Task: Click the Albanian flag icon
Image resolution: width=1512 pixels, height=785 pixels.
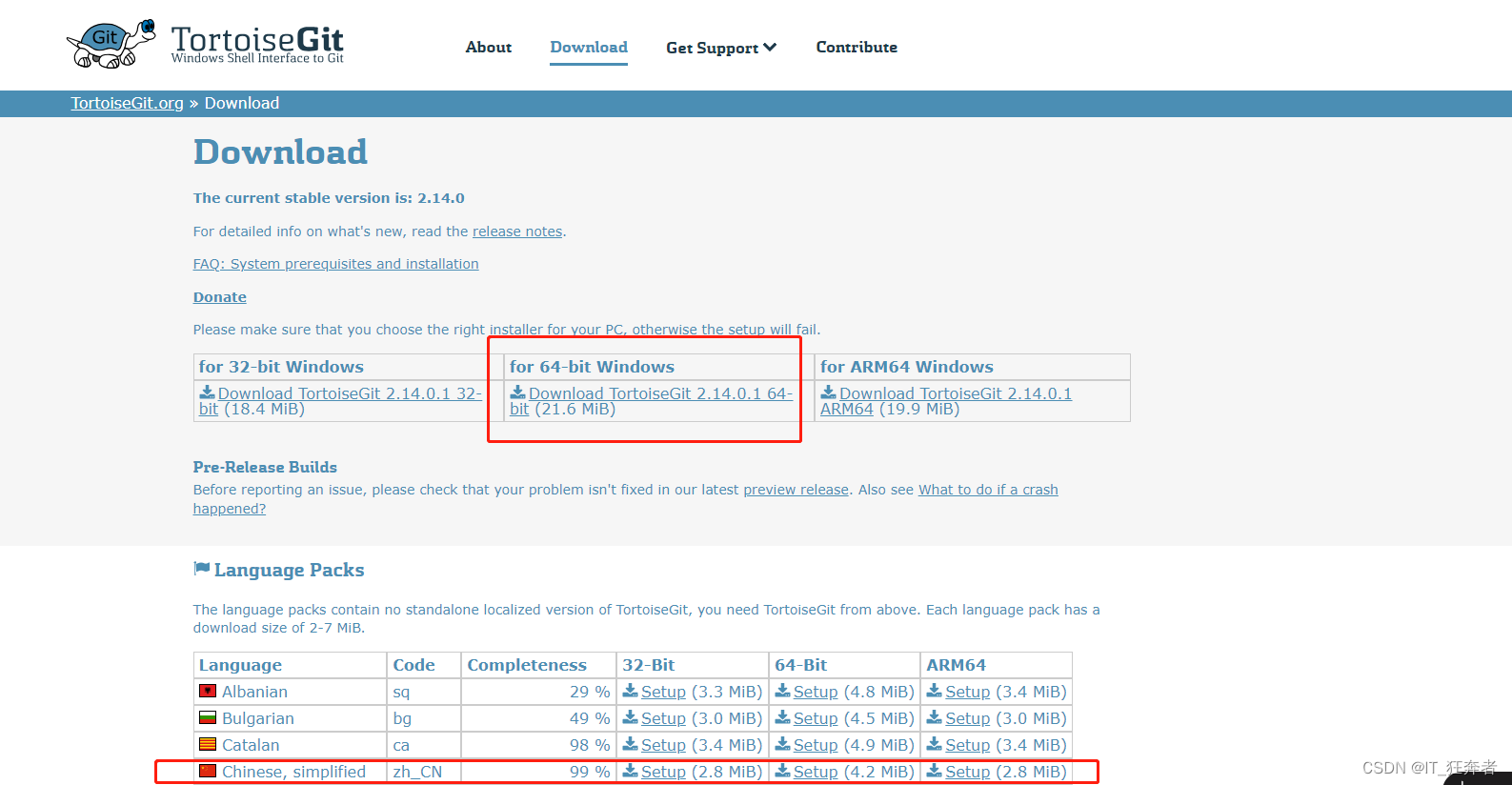Action: [208, 691]
